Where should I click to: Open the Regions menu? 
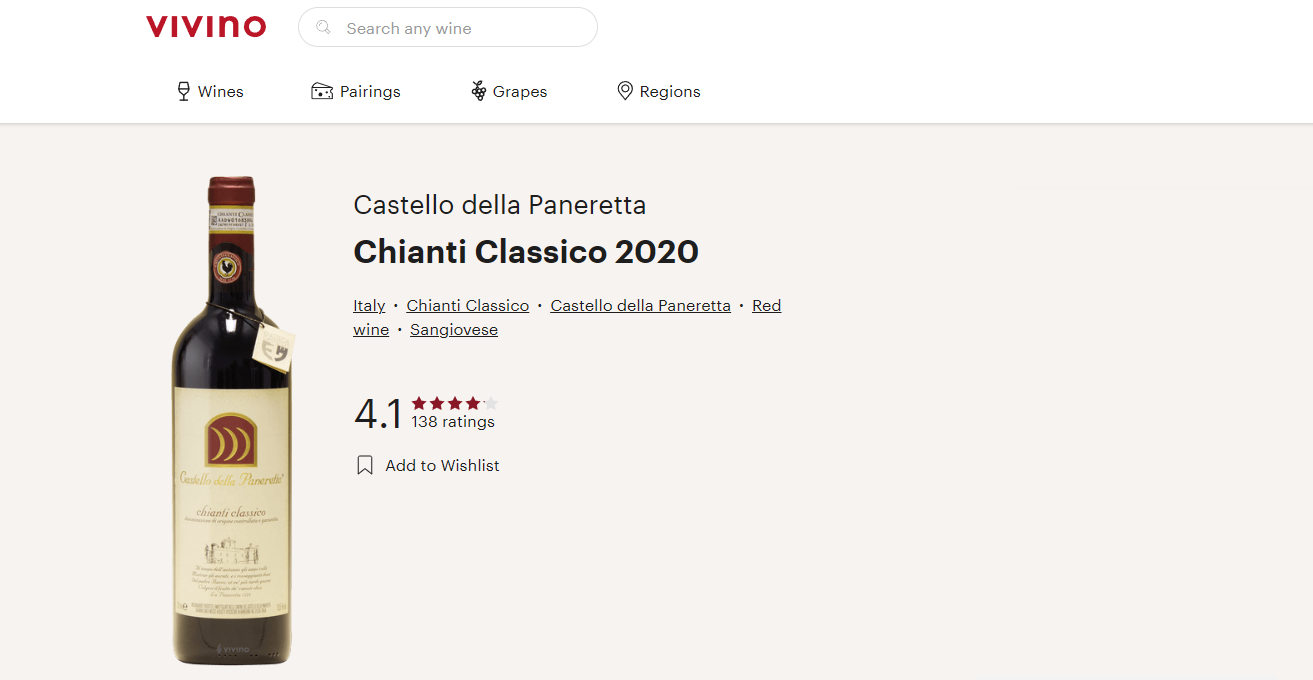tap(658, 92)
